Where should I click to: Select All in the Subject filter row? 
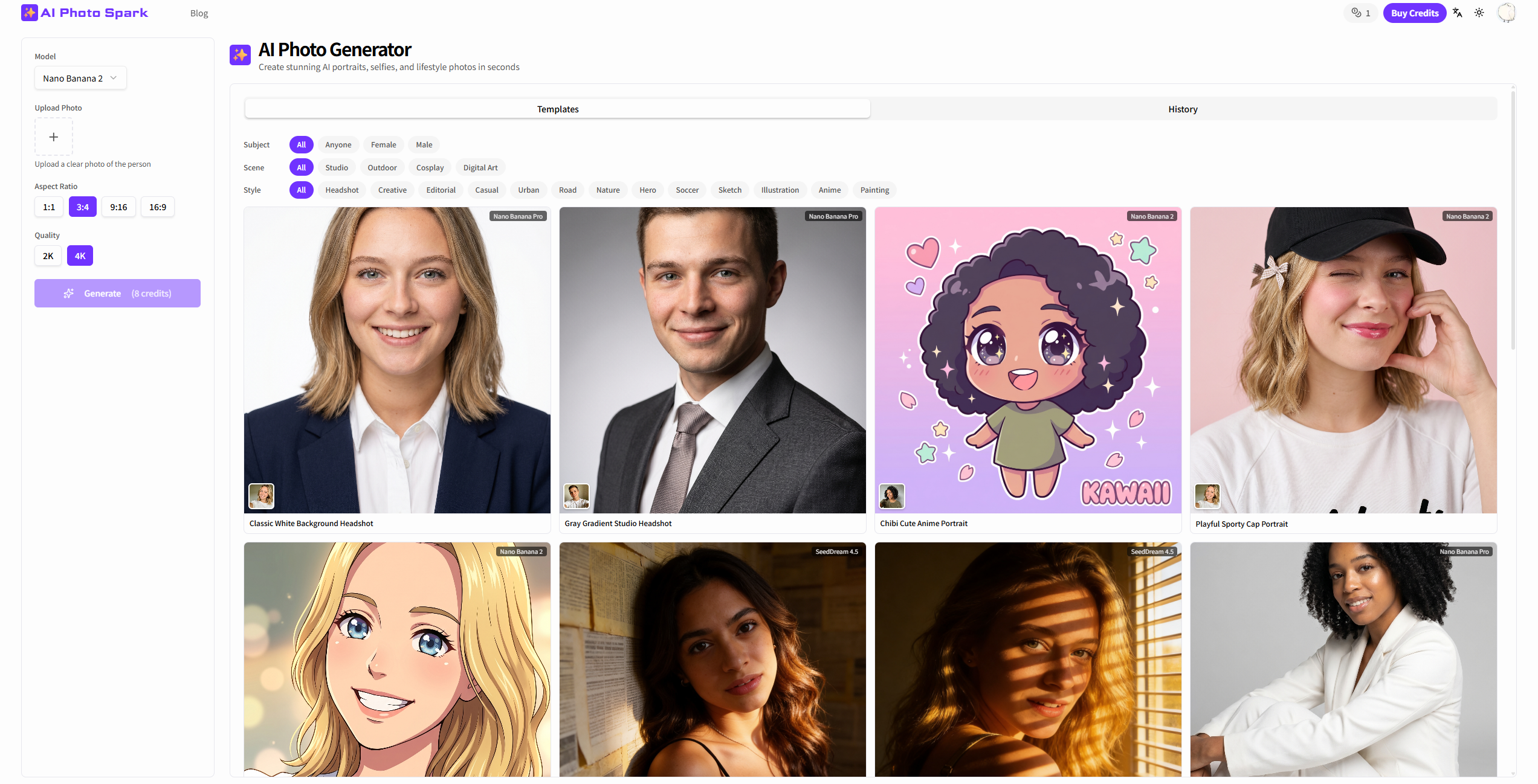[301, 145]
